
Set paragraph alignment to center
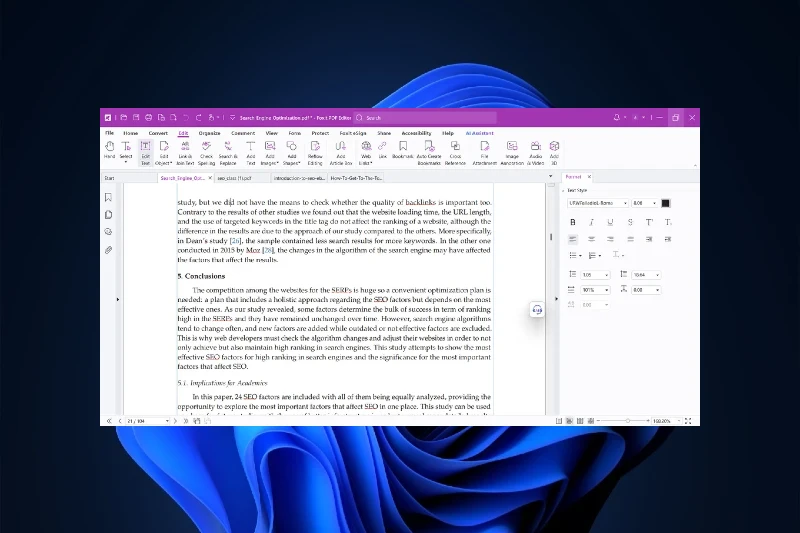coord(591,239)
